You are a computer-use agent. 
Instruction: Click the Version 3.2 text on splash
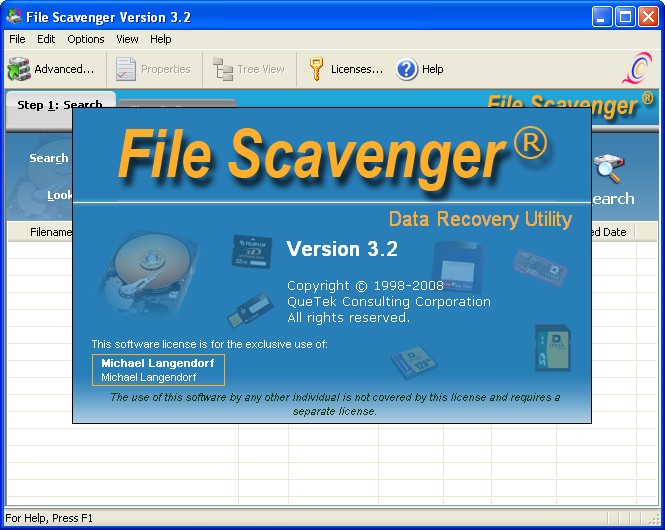[342, 249]
